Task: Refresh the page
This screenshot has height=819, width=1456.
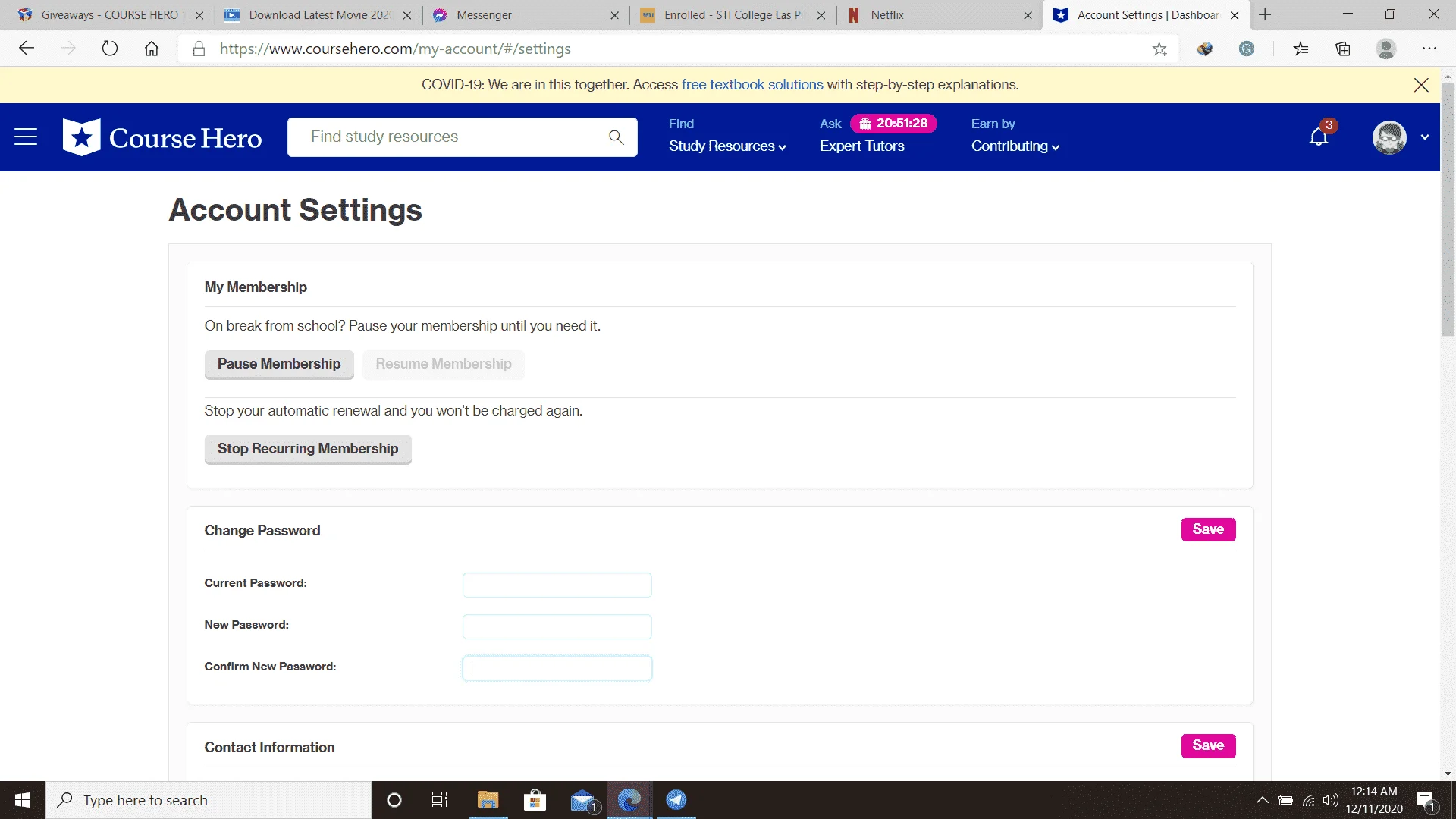Action: 110,49
